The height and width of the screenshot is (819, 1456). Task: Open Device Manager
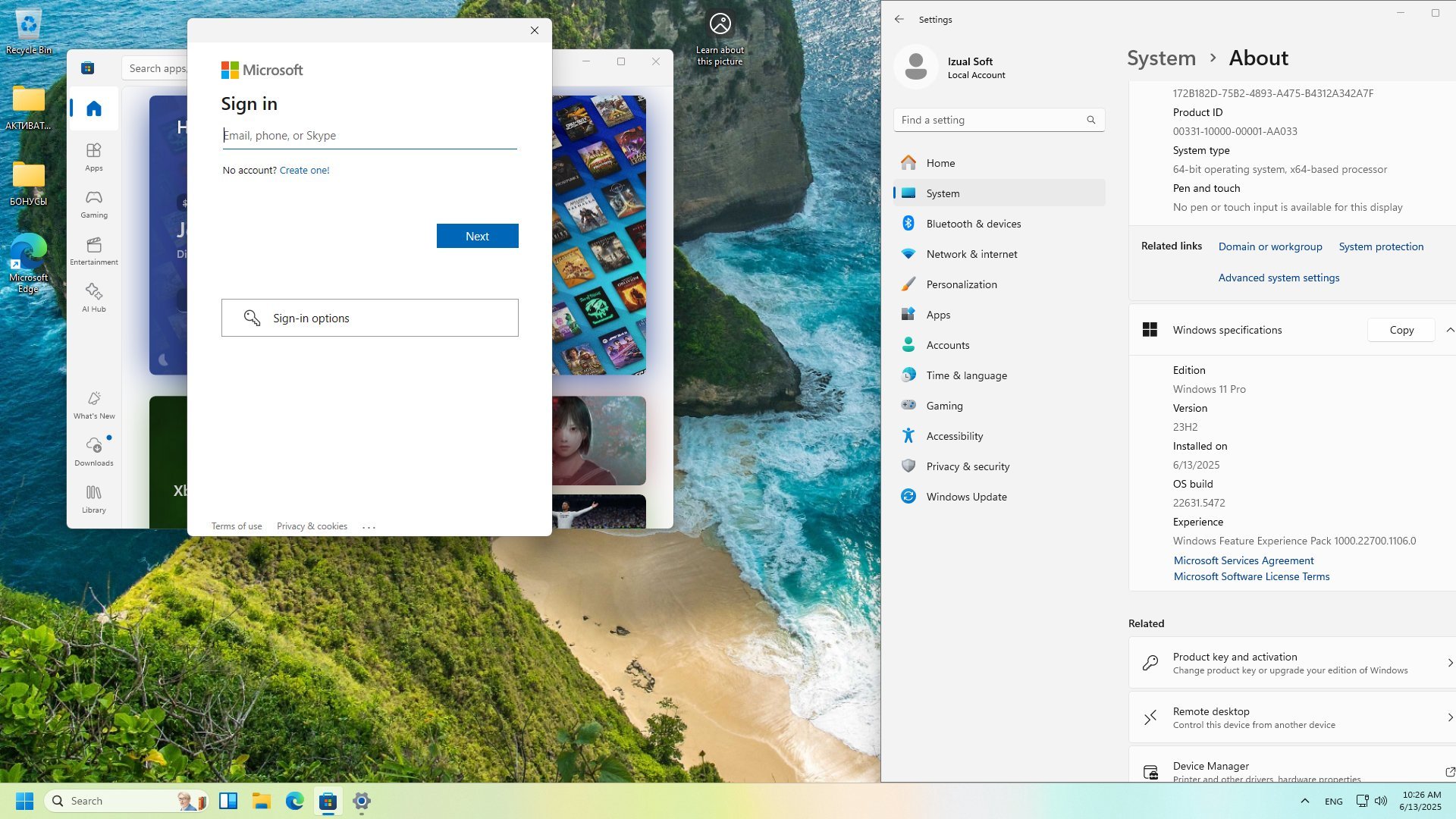[x=1292, y=766]
